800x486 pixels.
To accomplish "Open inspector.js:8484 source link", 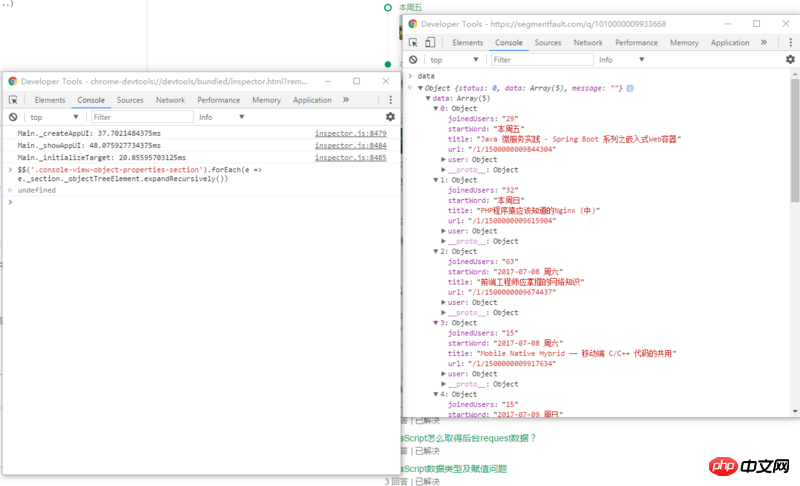I will pos(351,145).
